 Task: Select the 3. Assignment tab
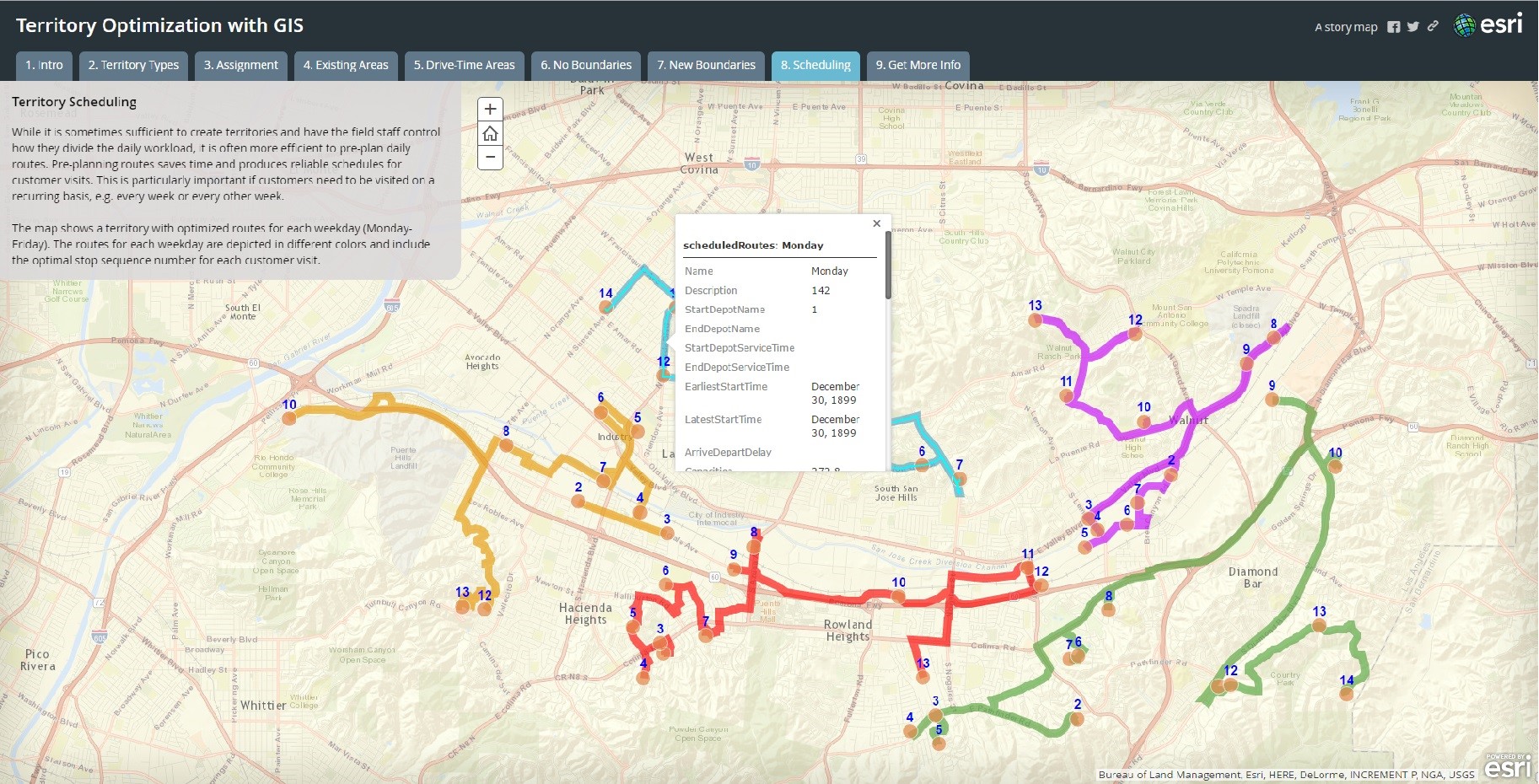[240, 66]
